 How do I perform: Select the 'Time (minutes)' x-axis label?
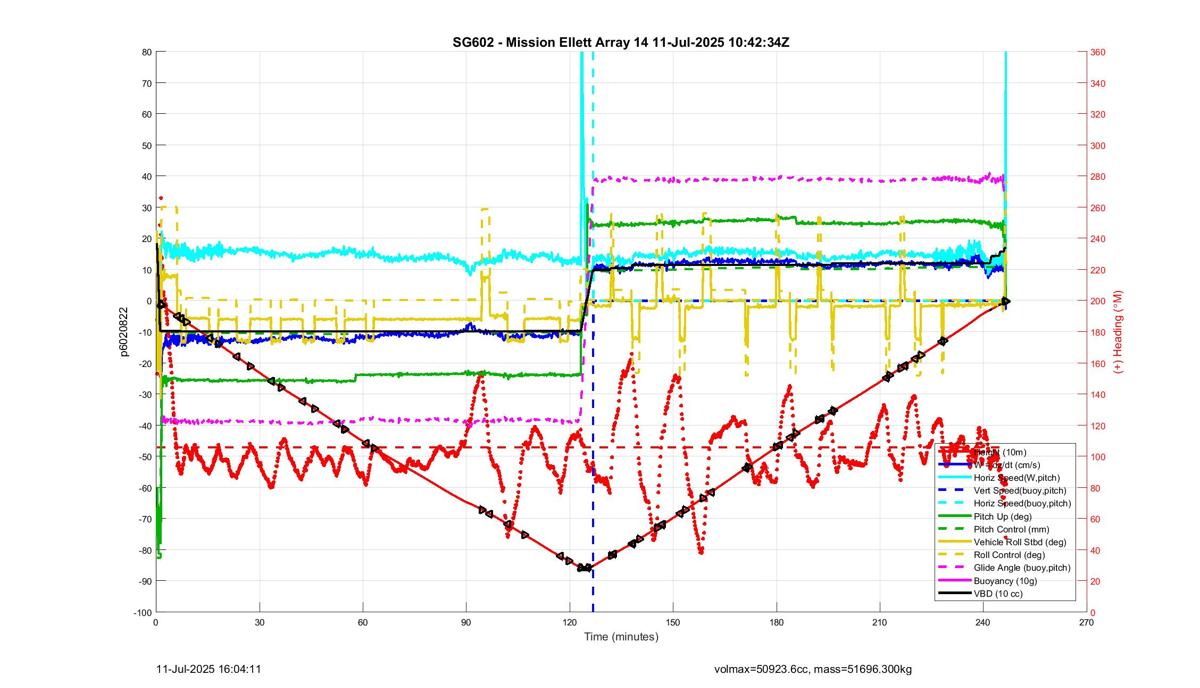pos(620,636)
